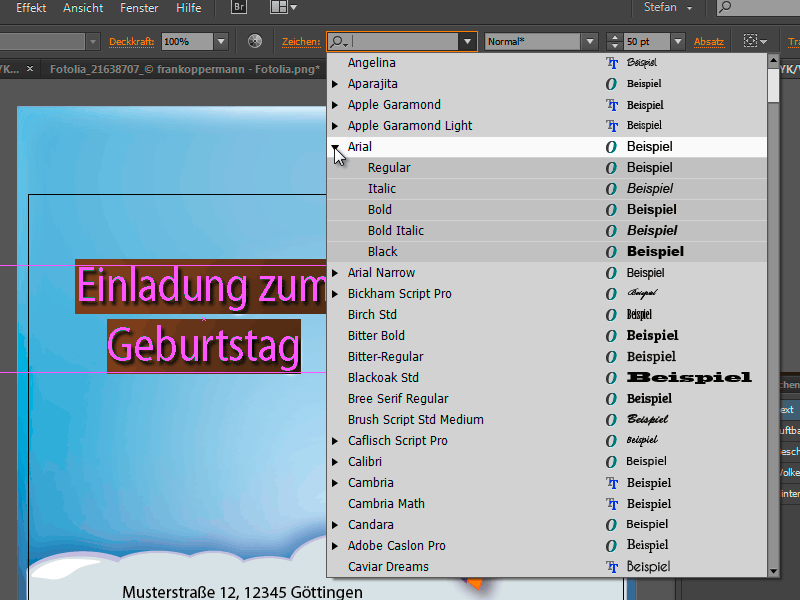Viewport: 800px width, 600px height.
Task: Open the Stefan workspace dropdown
Action: [668, 8]
